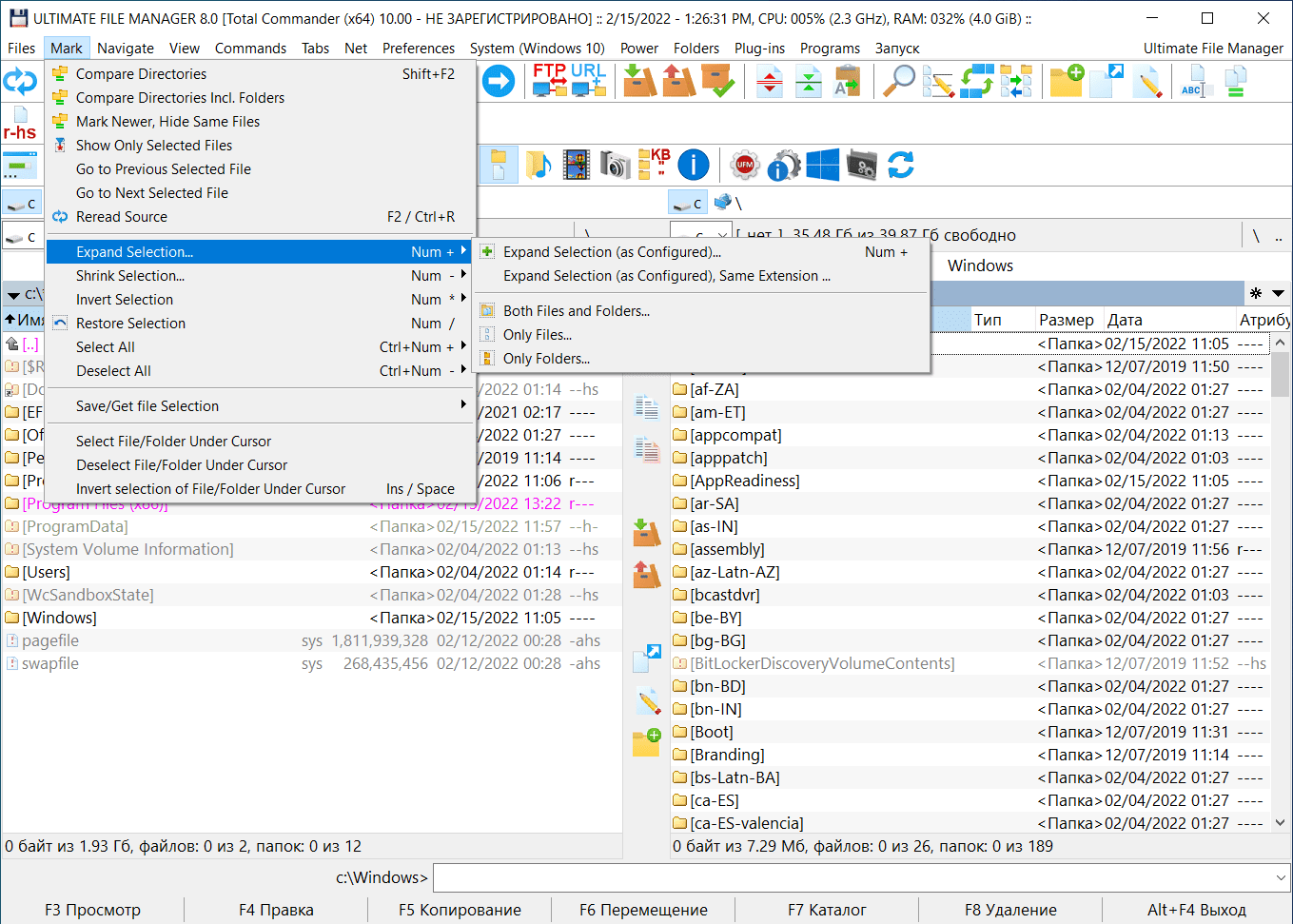Select the [AppReadiness] folder row
This screenshot has height=924, width=1293.
tap(970, 481)
